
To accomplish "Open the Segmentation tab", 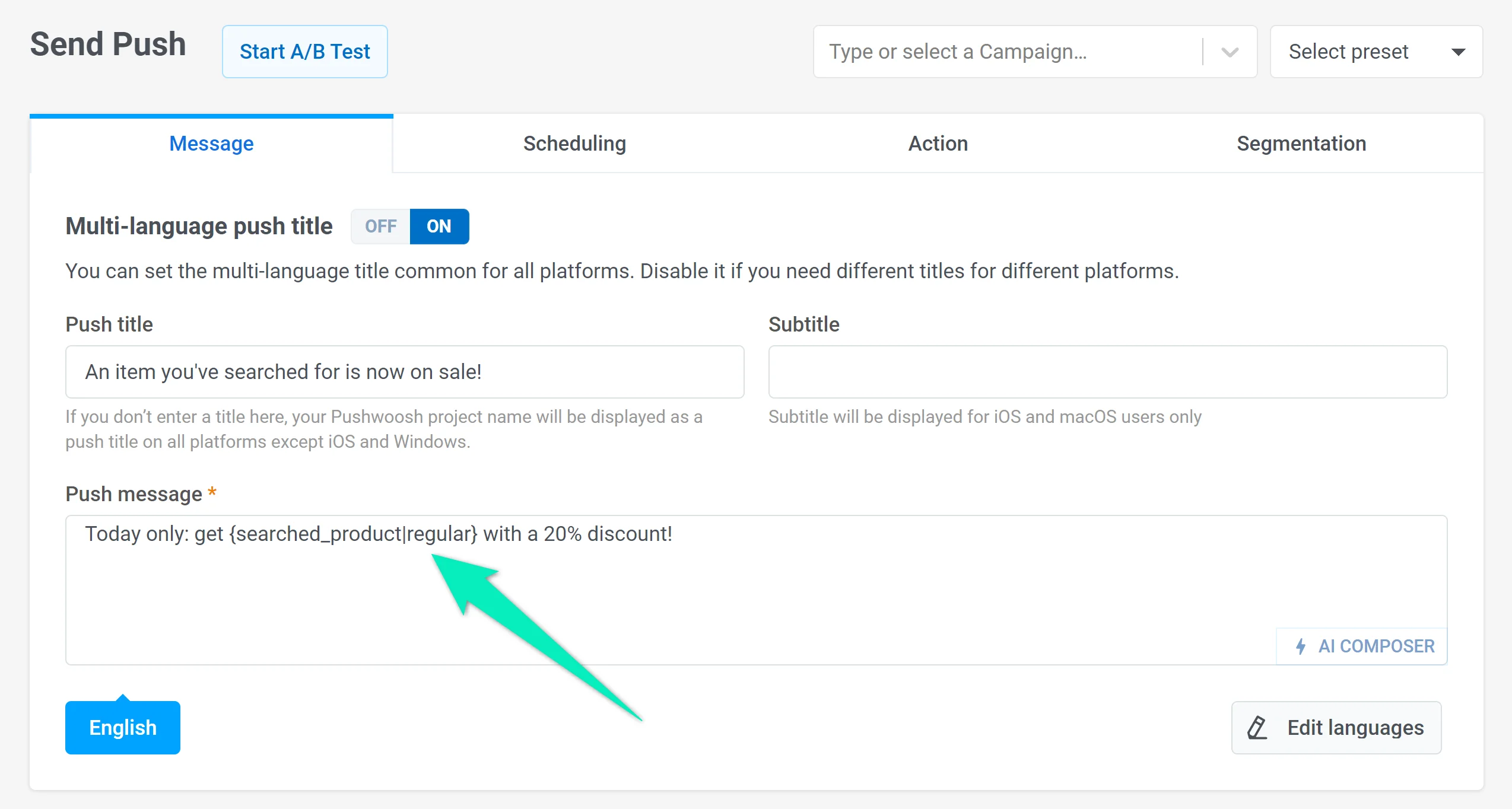I will (x=1301, y=144).
